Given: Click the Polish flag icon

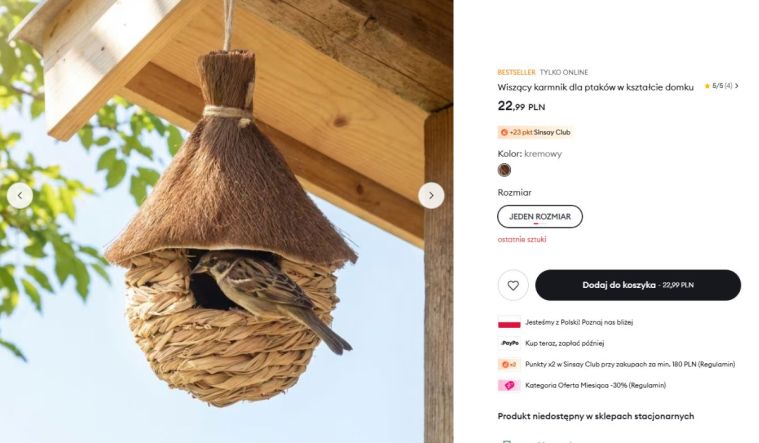Looking at the screenshot, I should (509, 322).
